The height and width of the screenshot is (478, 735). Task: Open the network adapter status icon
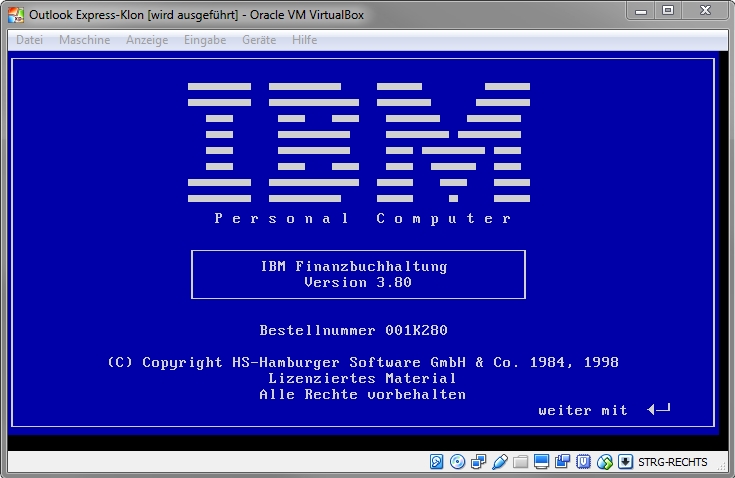(478, 462)
